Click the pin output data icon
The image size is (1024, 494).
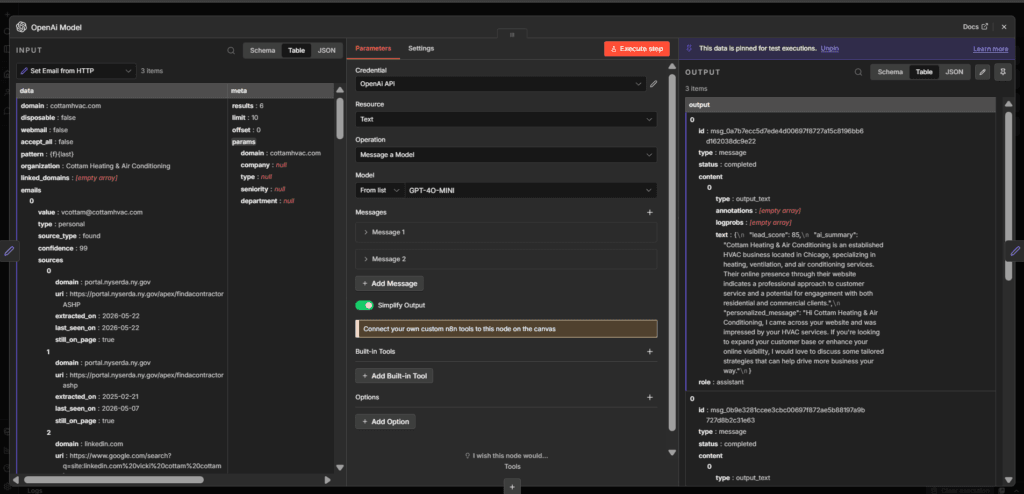1002,72
